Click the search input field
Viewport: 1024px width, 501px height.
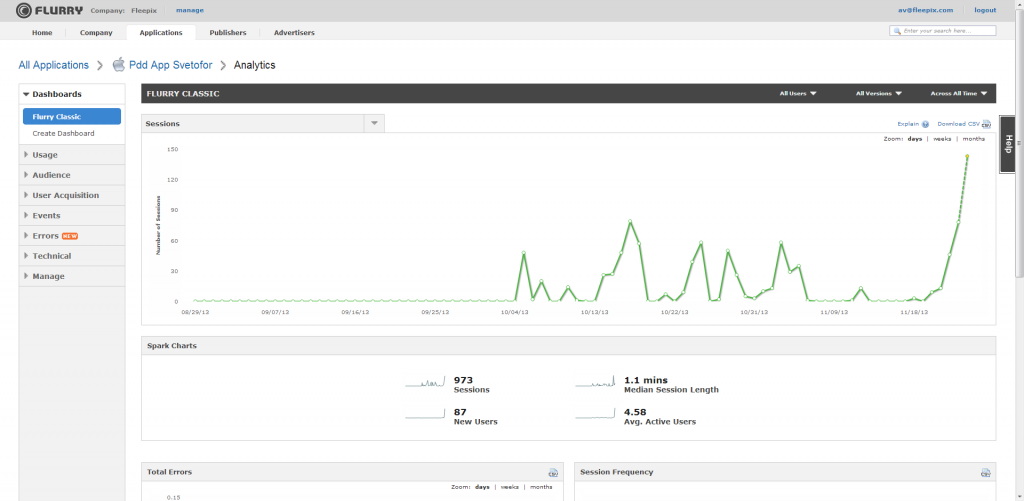[x=947, y=31]
